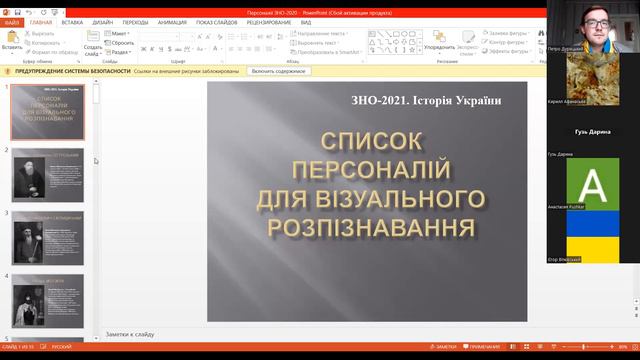Toggle underline Ч formatting
This screenshot has width=640, height=360.
(160, 49)
